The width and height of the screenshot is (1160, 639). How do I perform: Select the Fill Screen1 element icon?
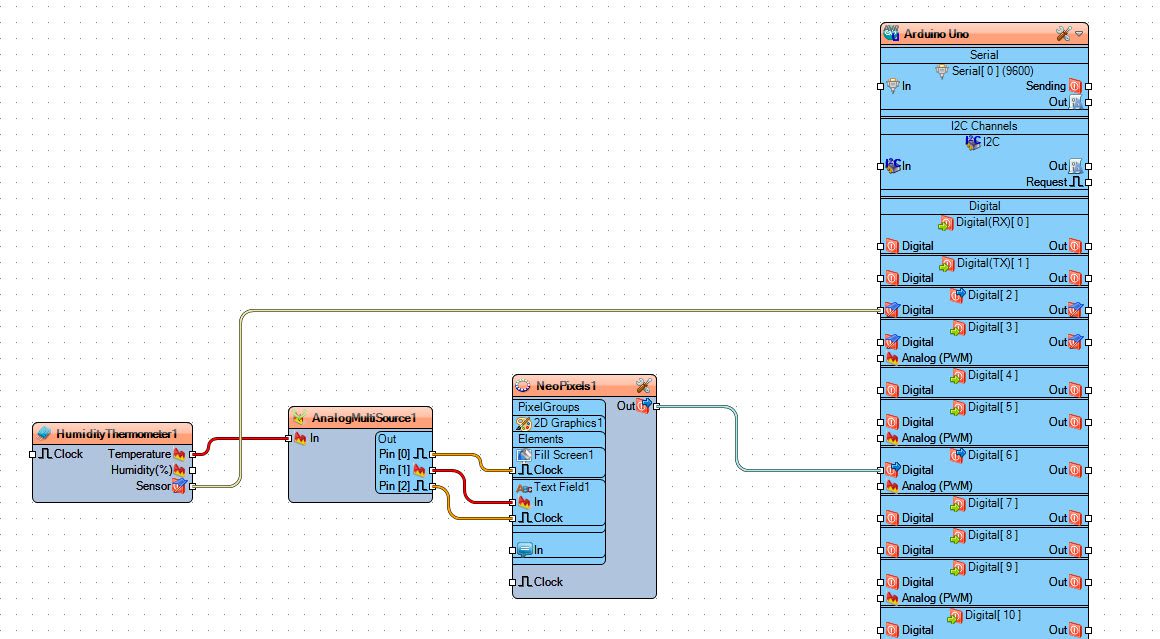[525, 455]
